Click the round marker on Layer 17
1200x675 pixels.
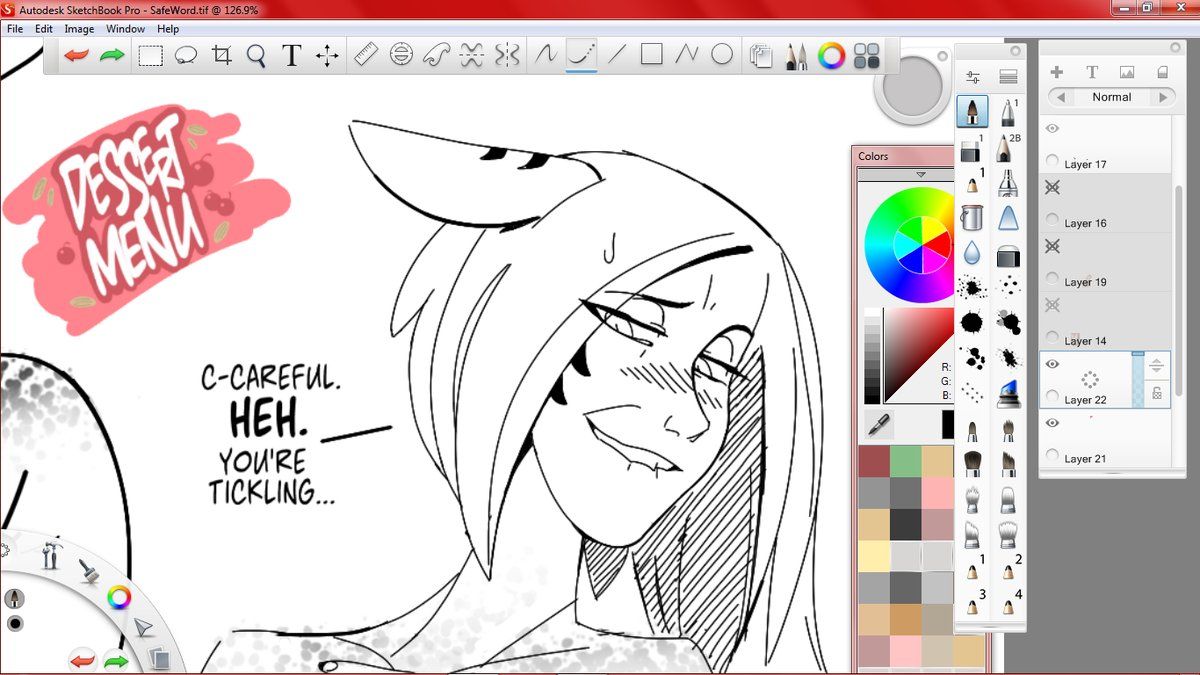[1052, 161]
